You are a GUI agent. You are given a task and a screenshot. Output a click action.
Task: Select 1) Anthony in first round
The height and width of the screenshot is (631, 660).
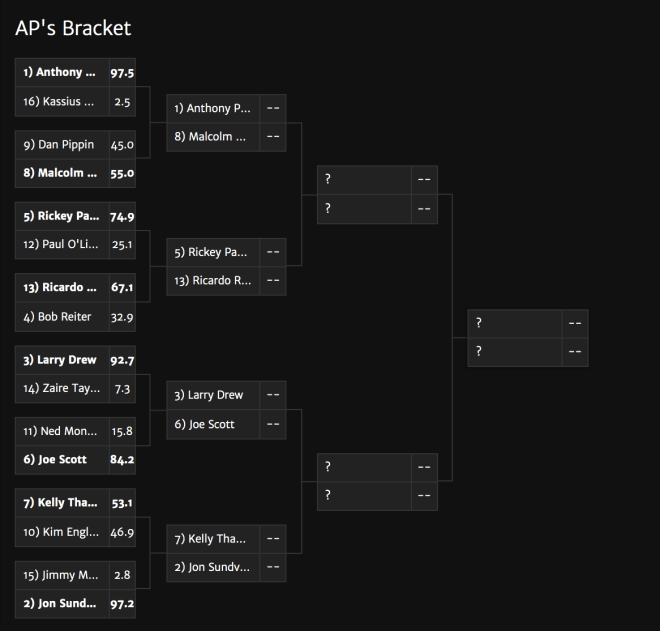coord(75,72)
